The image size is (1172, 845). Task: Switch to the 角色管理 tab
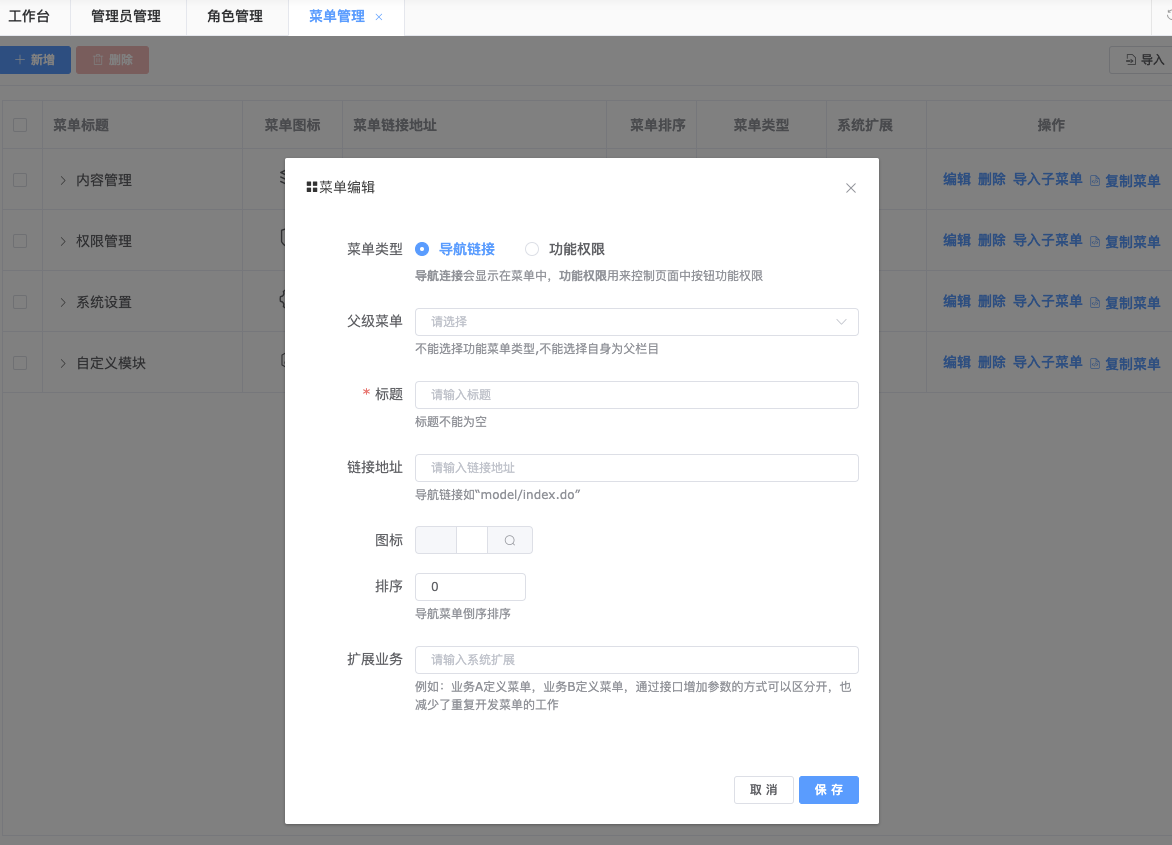tap(235, 17)
